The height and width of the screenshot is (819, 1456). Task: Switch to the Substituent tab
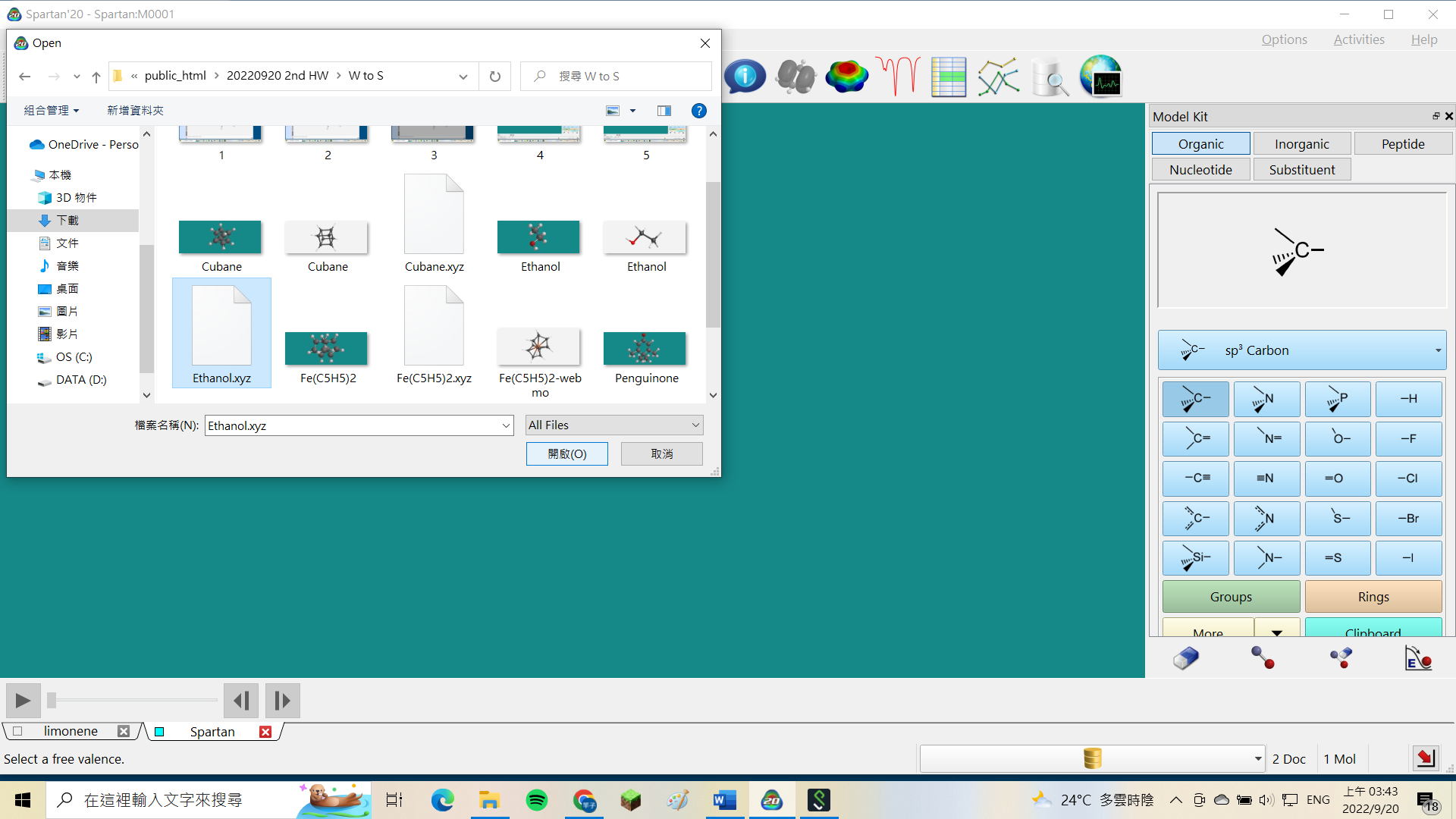(1301, 170)
